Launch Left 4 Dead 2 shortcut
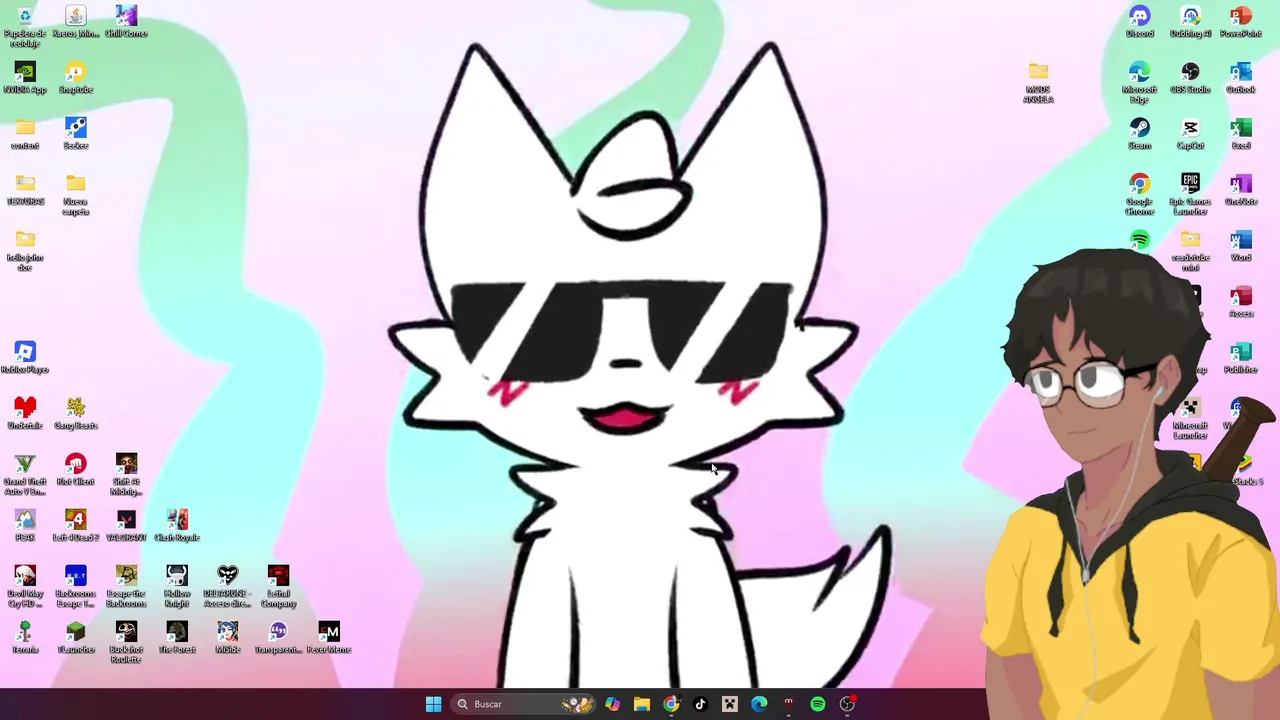The height and width of the screenshot is (720, 1280). (76, 526)
